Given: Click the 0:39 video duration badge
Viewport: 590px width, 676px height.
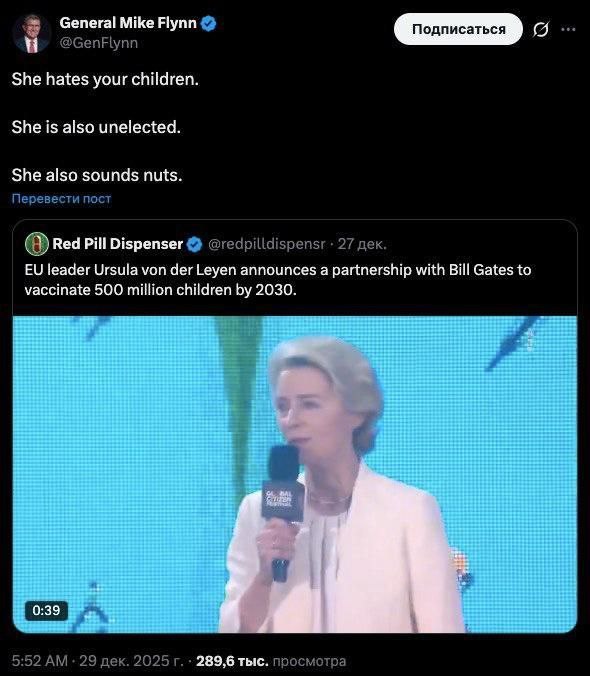Looking at the screenshot, I should click(x=46, y=610).
